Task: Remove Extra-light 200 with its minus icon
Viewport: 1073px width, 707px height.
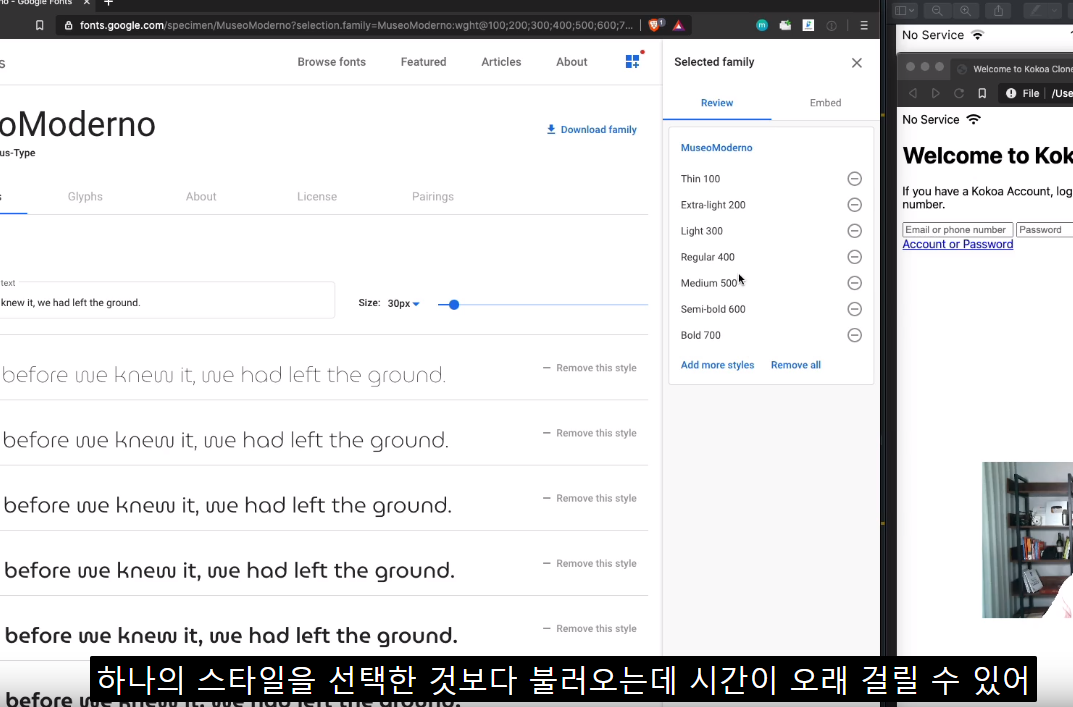Action: coord(855,205)
